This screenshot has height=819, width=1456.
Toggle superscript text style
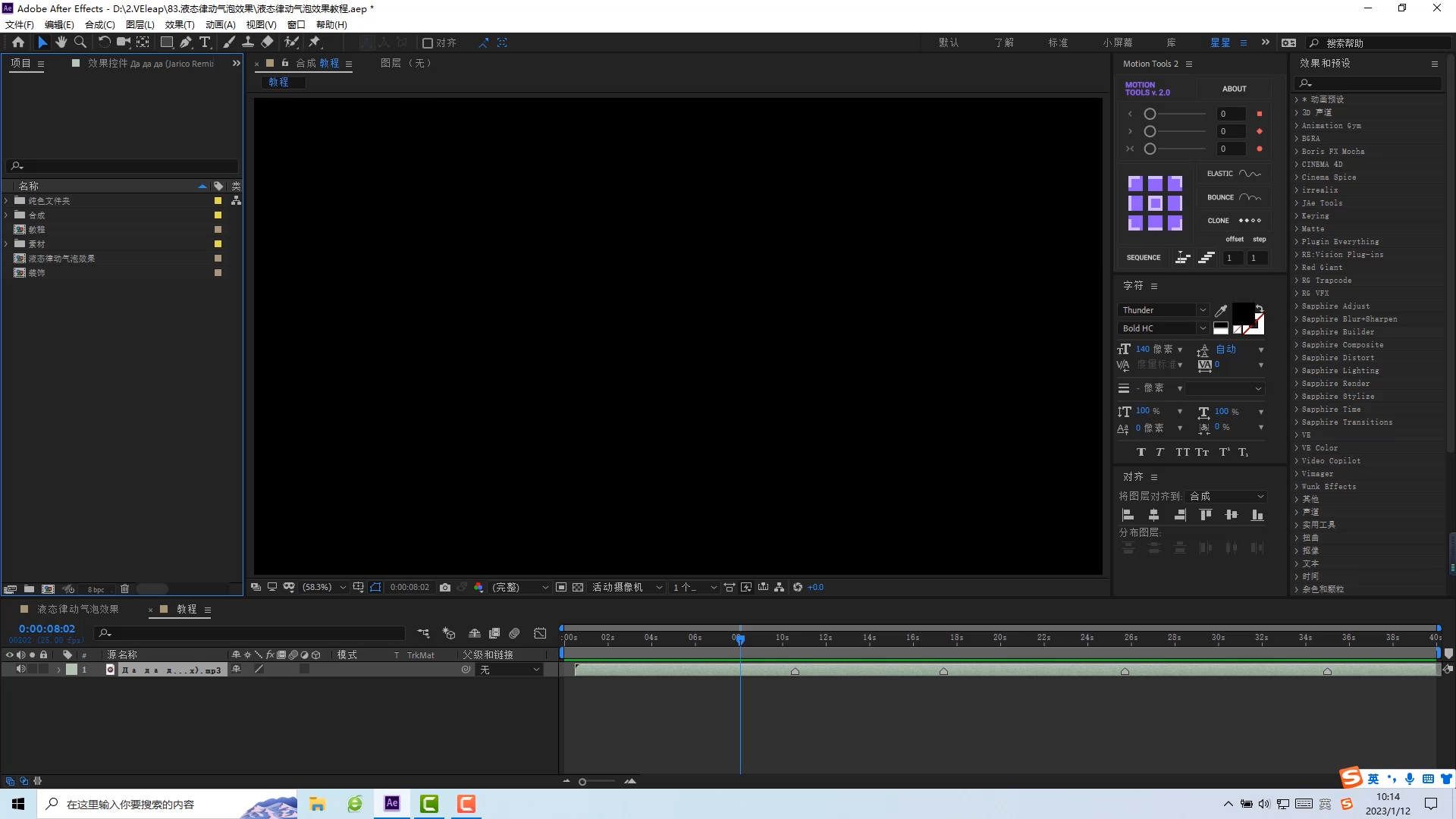click(x=1224, y=453)
